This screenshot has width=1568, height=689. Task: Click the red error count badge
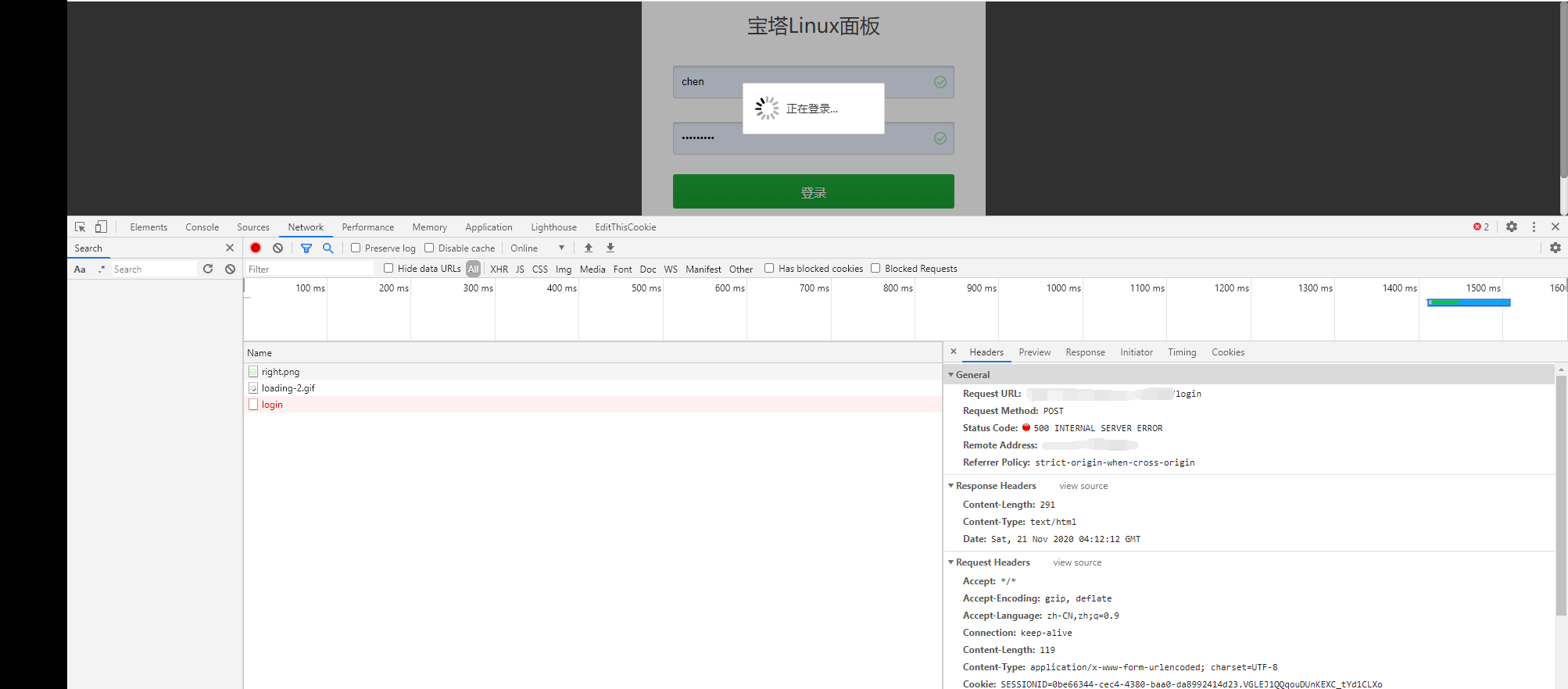pos(1481,227)
